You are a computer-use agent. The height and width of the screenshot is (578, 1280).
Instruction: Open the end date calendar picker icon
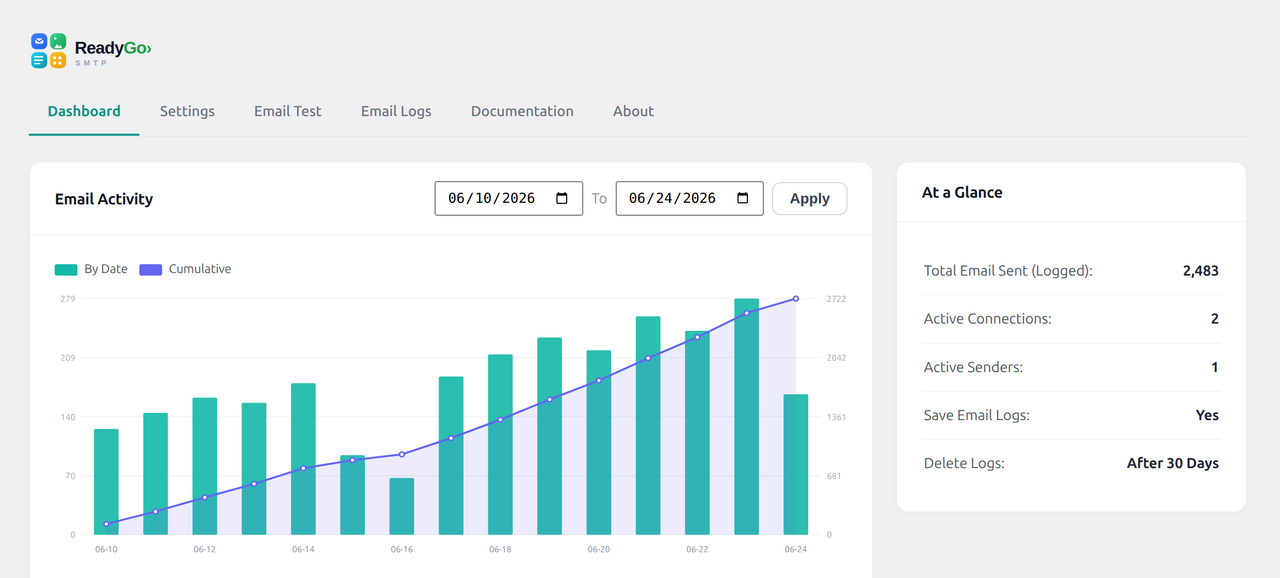(x=743, y=198)
